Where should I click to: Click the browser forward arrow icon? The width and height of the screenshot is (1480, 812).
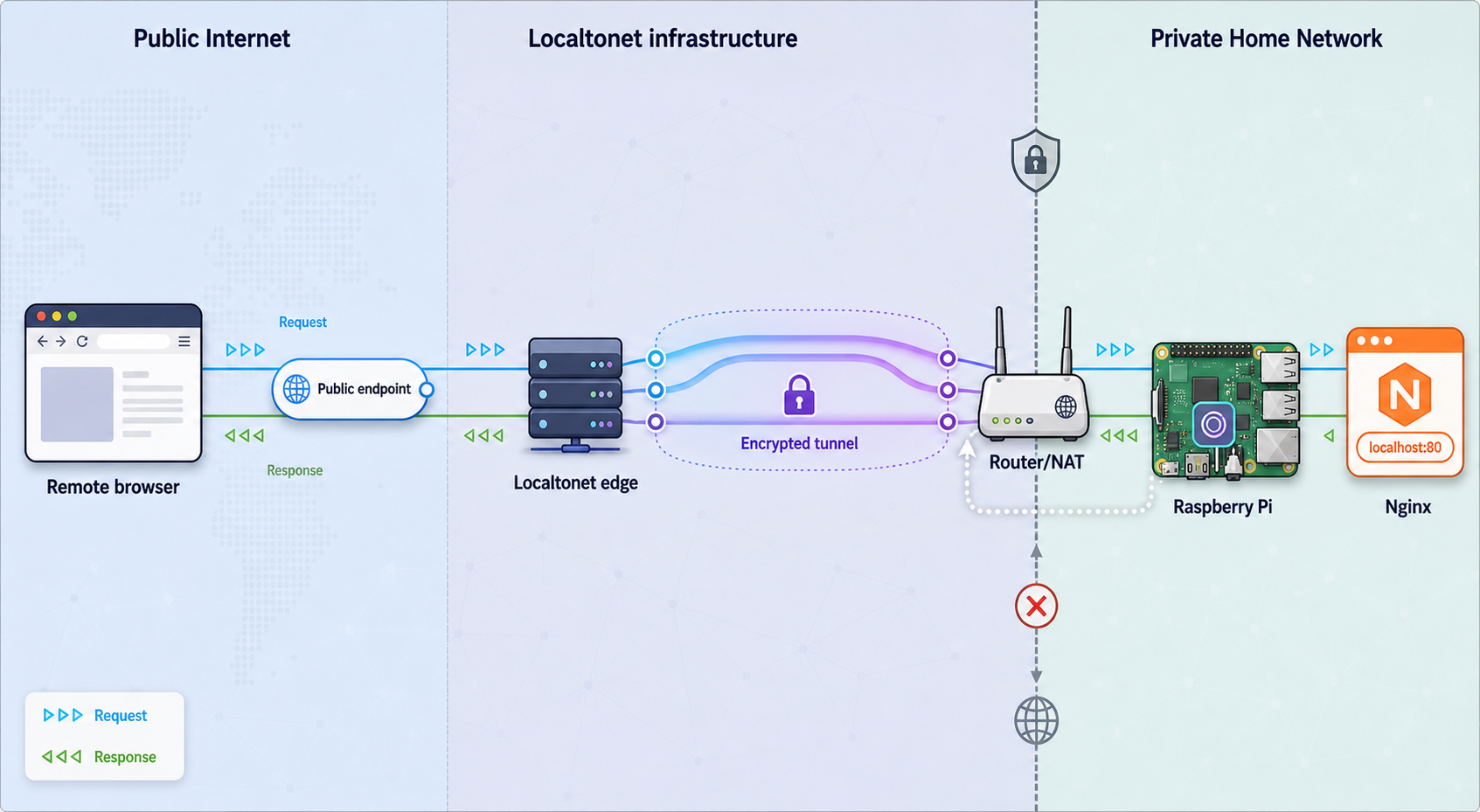coord(61,341)
